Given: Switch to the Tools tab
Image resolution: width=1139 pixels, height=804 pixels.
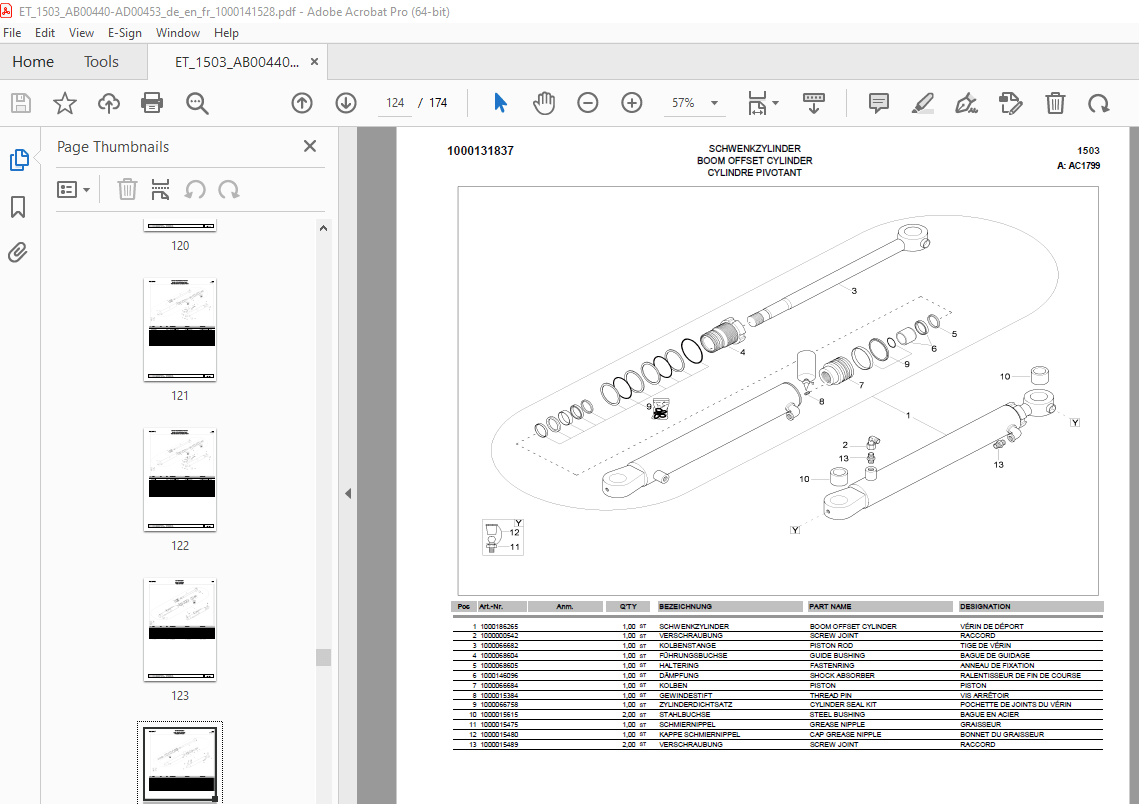Looking at the screenshot, I should (x=101, y=62).
